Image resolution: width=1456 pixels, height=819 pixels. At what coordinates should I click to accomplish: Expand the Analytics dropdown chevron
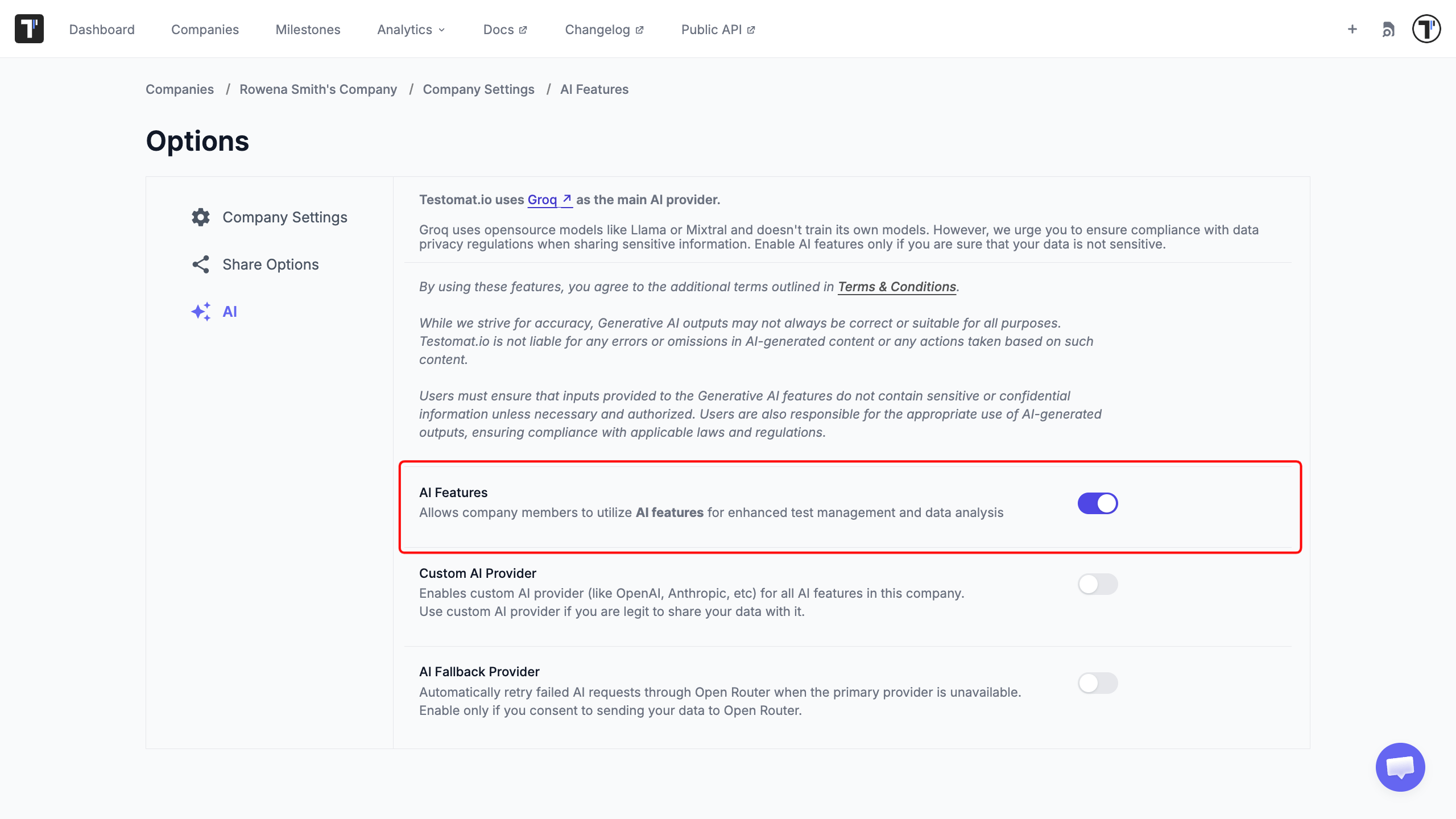pyautogui.click(x=442, y=30)
